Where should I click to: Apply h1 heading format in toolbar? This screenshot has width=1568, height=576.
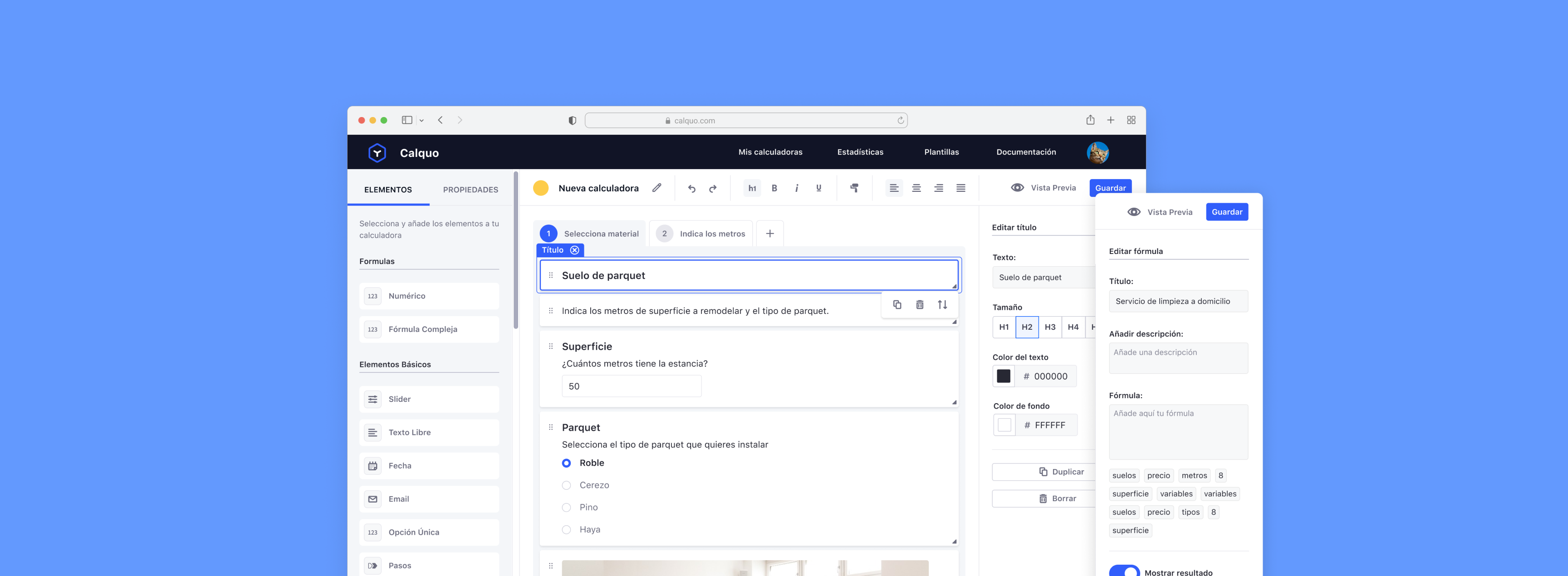point(752,188)
